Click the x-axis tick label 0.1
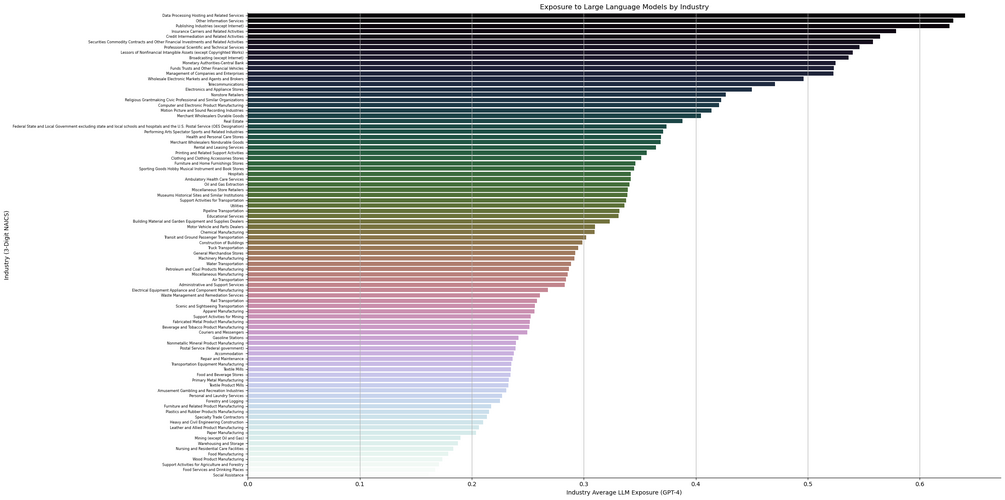The image size is (1005, 500). 360,484
